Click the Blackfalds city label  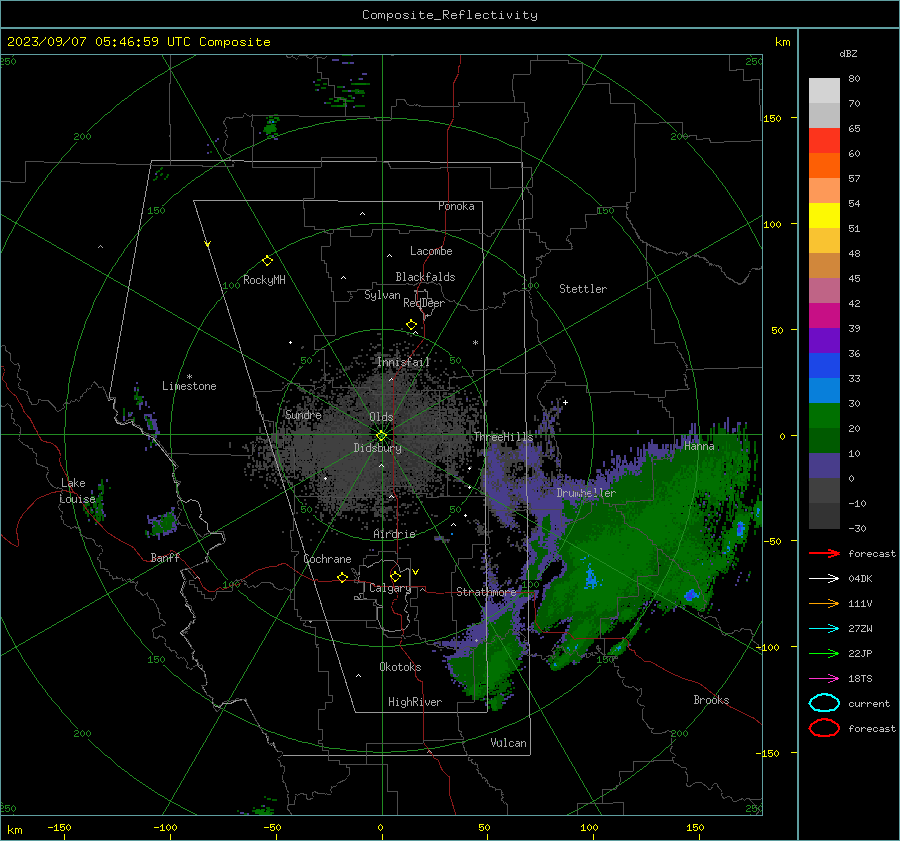[x=425, y=277]
